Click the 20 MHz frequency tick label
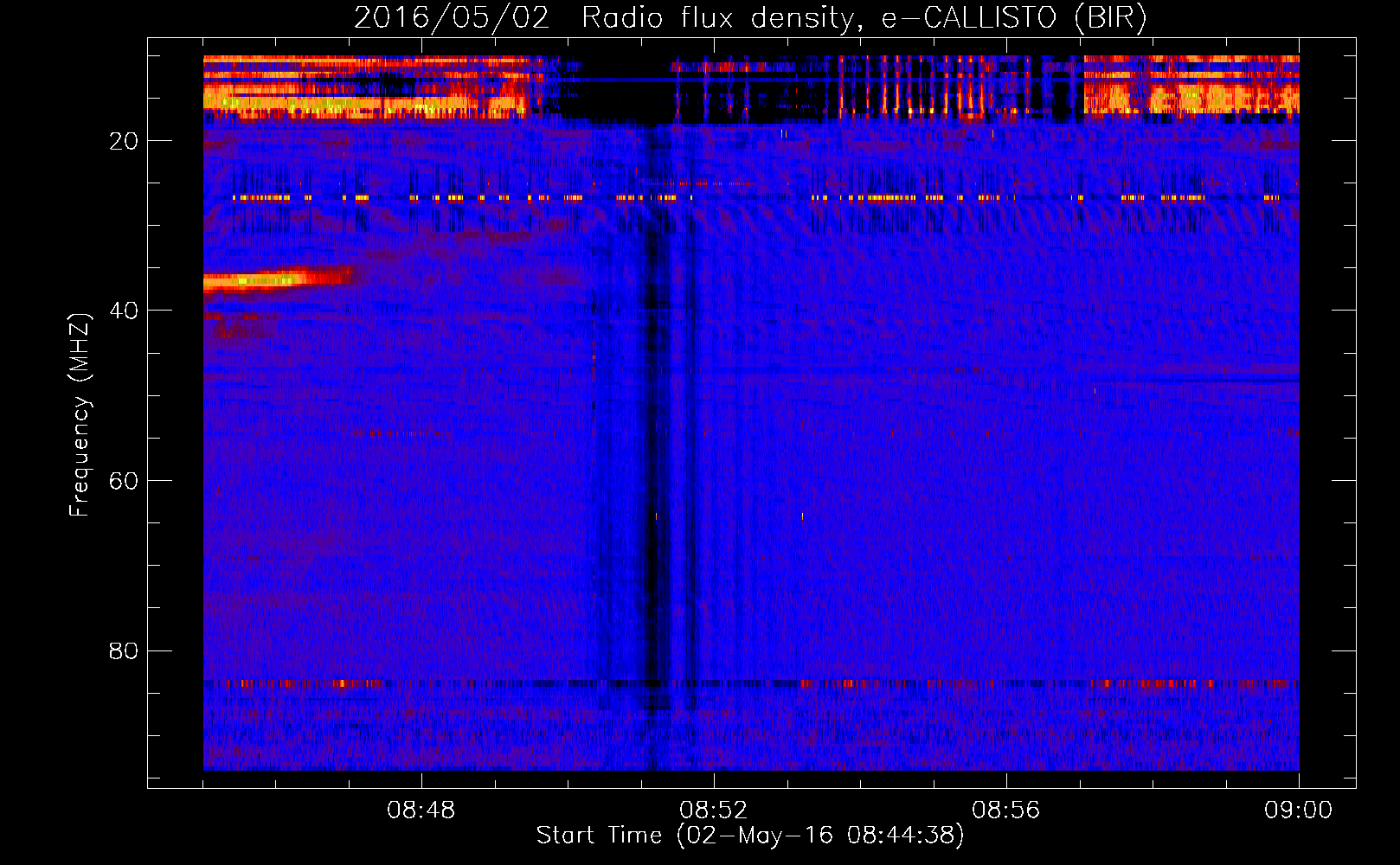Screen dimensions: 1400x865 (x=124, y=141)
